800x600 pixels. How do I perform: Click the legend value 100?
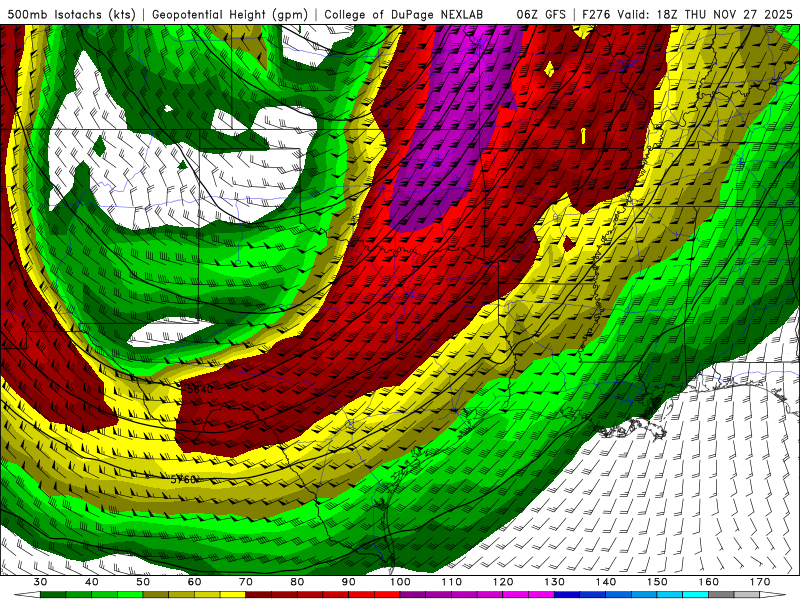(401, 582)
